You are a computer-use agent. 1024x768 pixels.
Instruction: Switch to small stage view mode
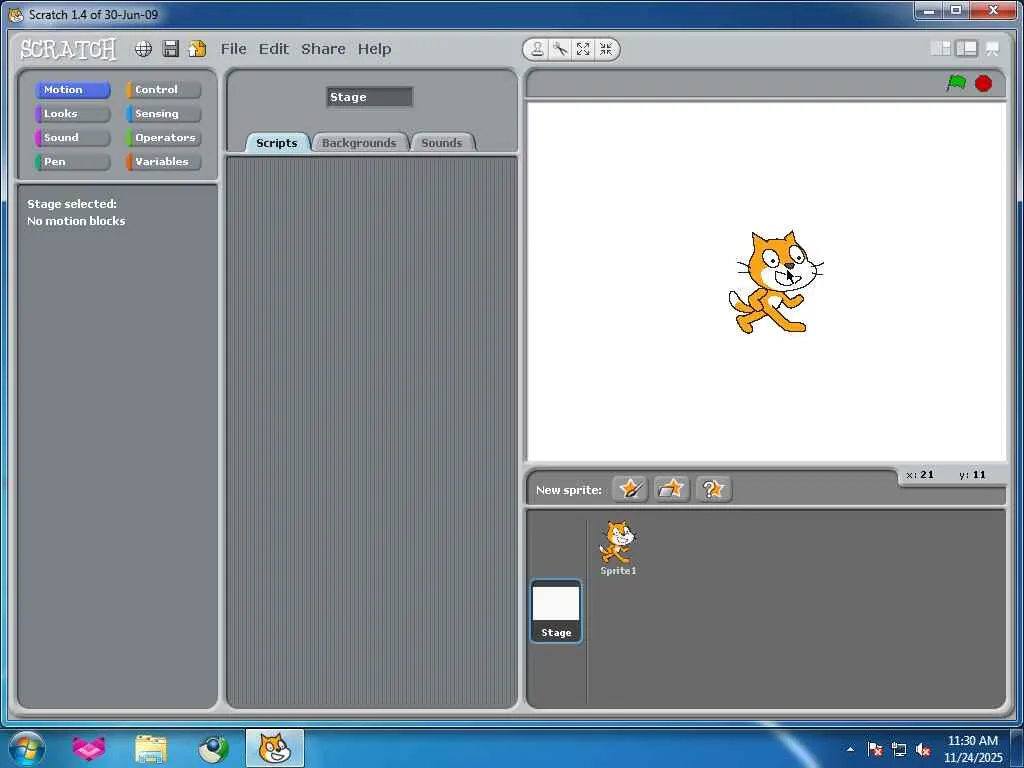(x=940, y=48)
